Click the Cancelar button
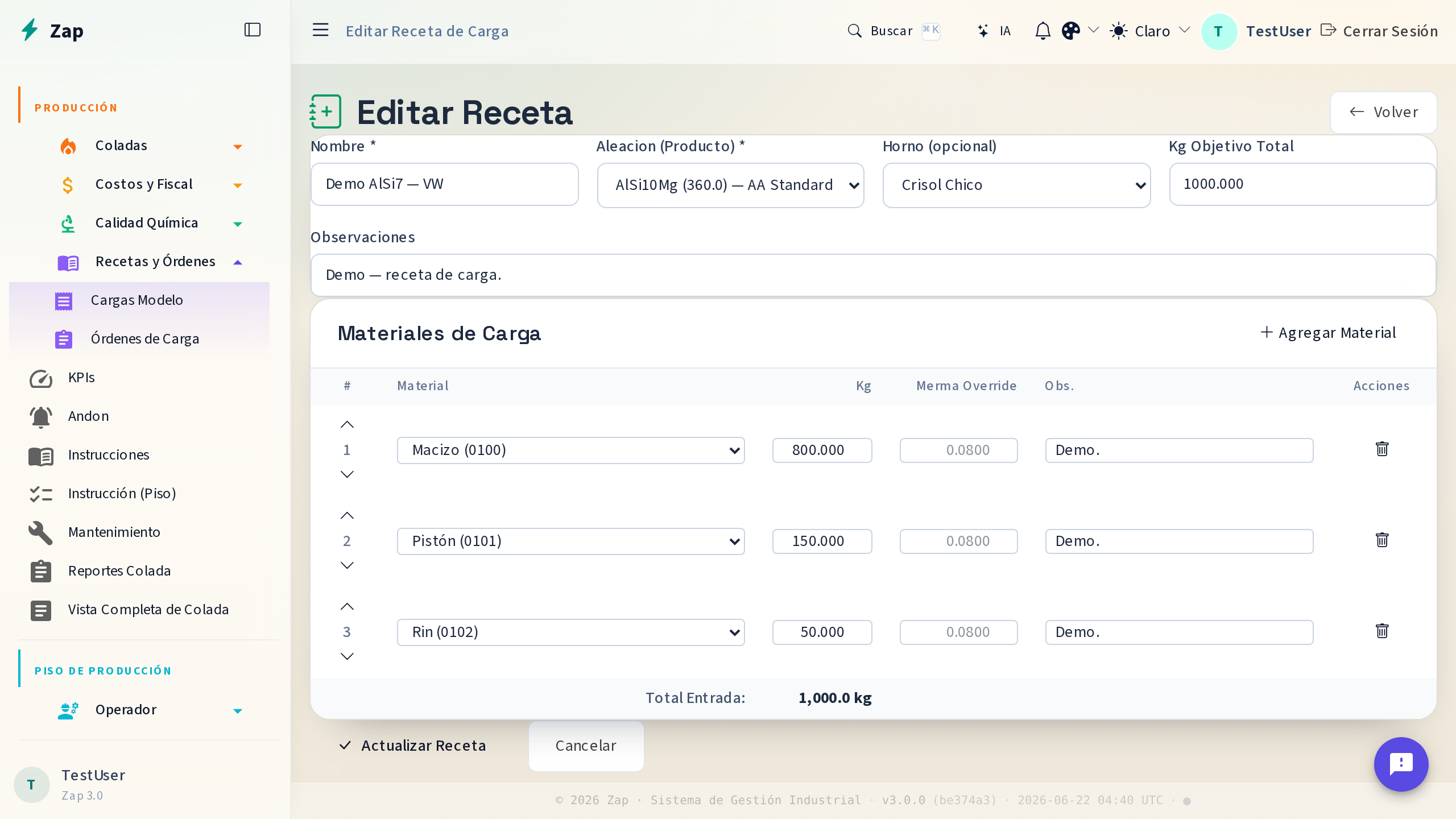 pyautogui.click(x=586, y=746)
